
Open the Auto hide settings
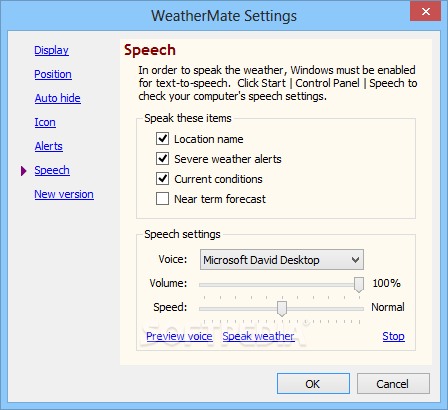point(58,98)
